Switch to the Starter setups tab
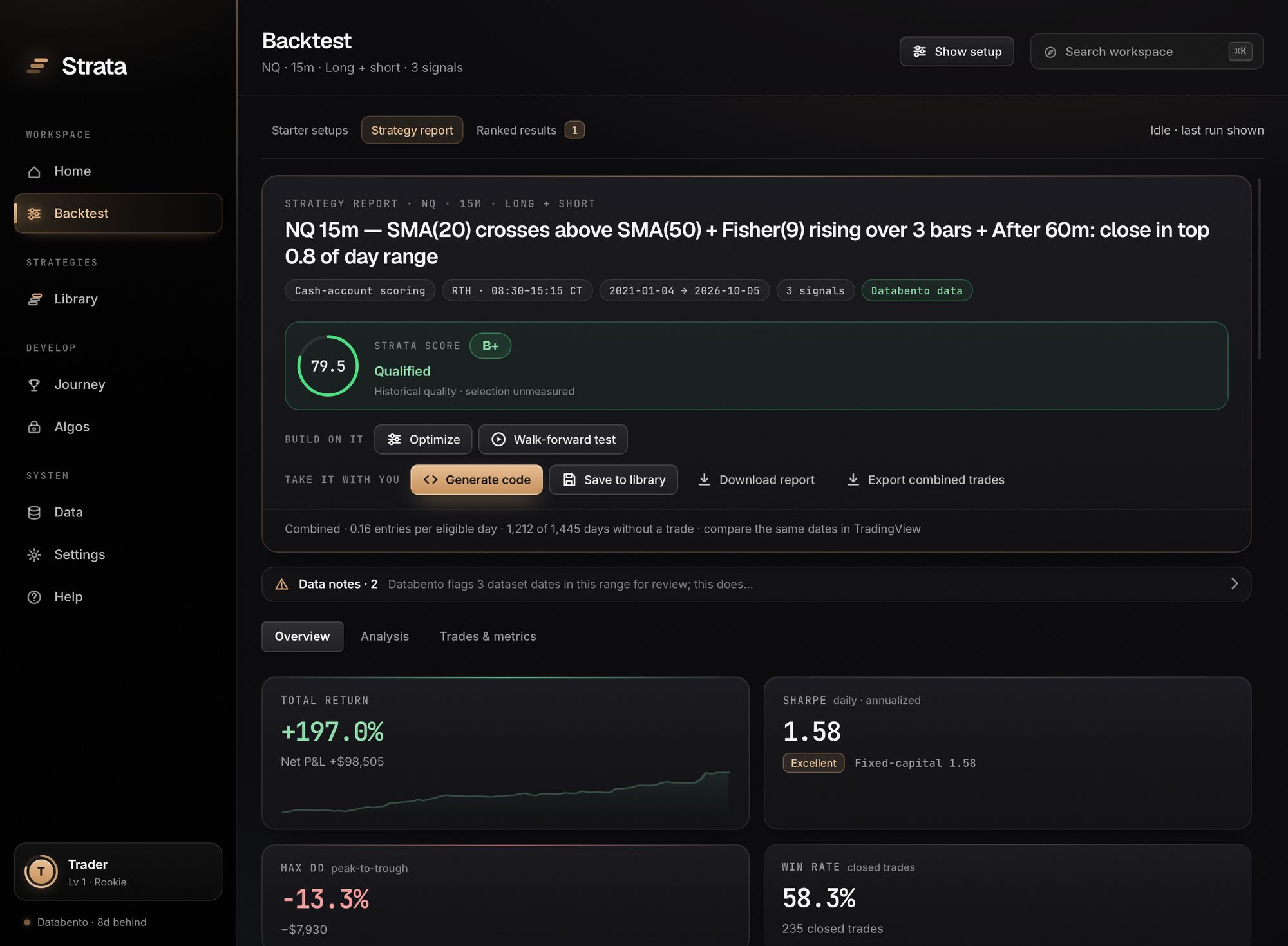 tap(310, 130)
